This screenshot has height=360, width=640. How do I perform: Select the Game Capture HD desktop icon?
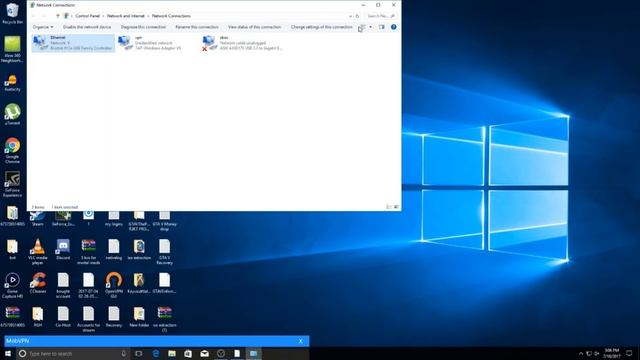point(12,285)
